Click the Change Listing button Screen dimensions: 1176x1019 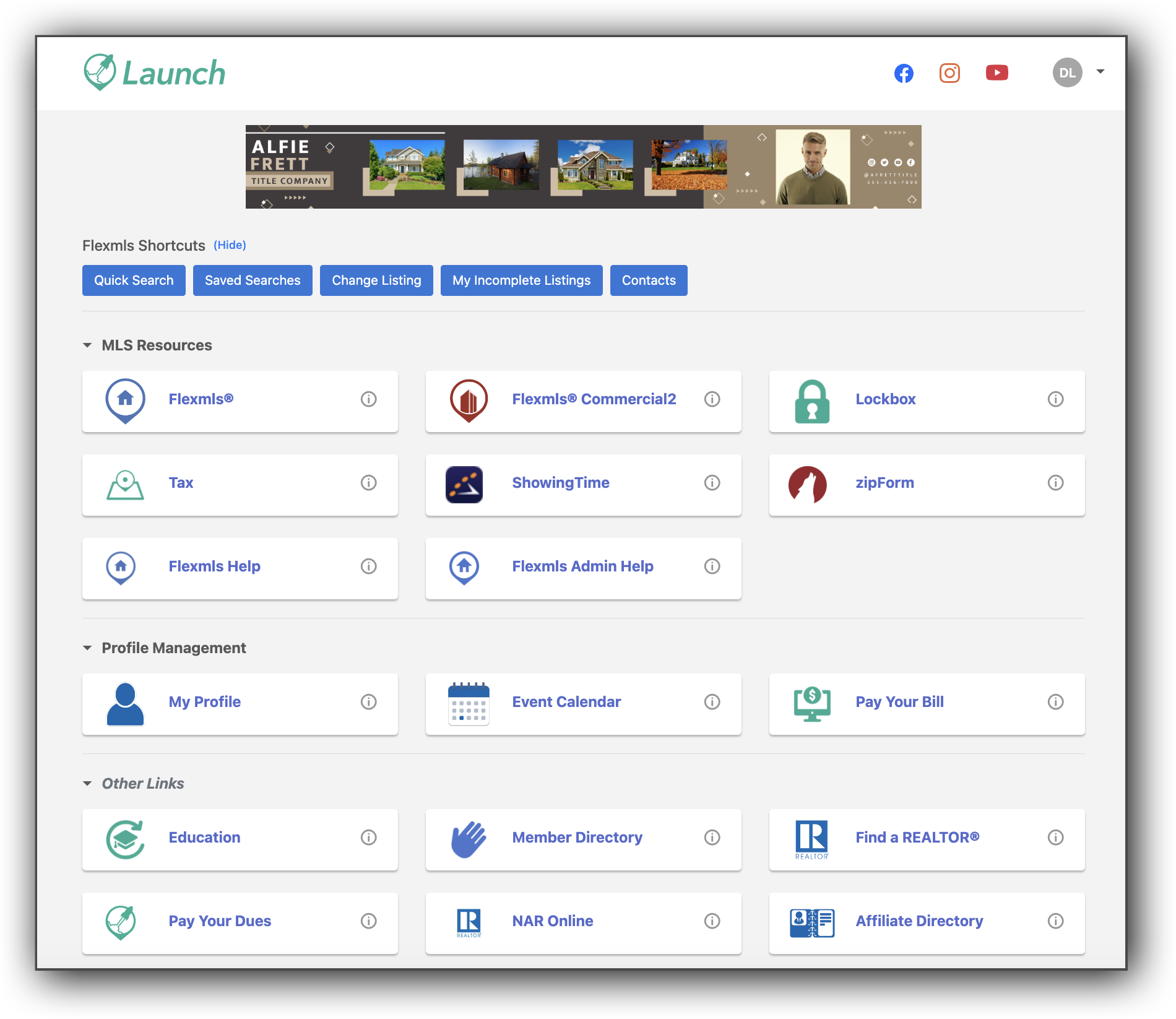pos(376,280)
